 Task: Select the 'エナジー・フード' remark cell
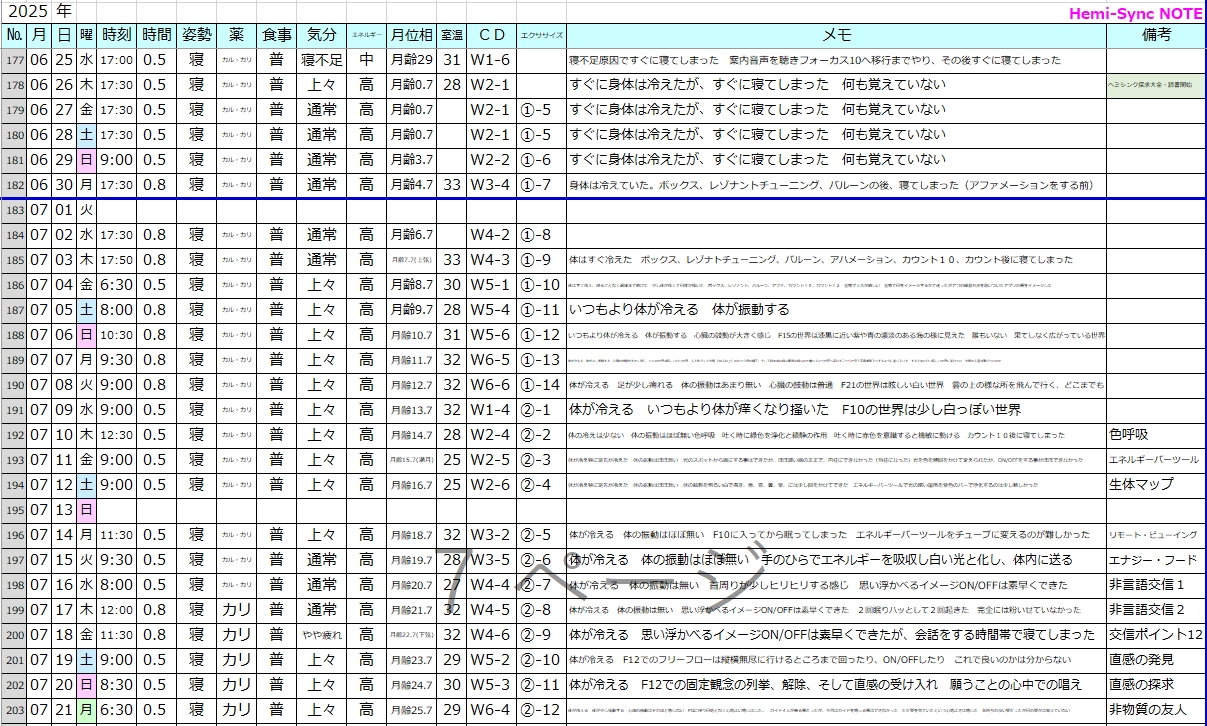pyautogui.click(x=1155, y=560)
